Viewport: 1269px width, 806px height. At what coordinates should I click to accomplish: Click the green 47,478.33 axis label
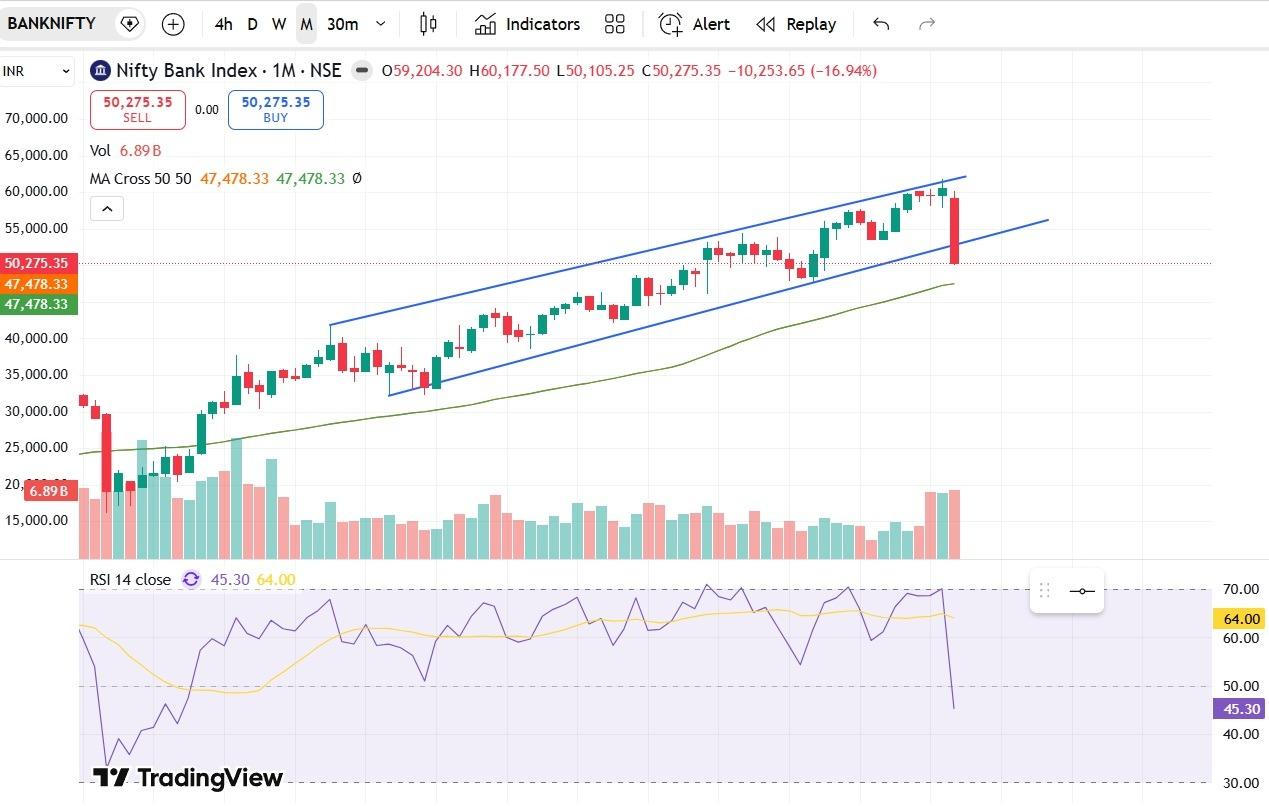point(38,304)
